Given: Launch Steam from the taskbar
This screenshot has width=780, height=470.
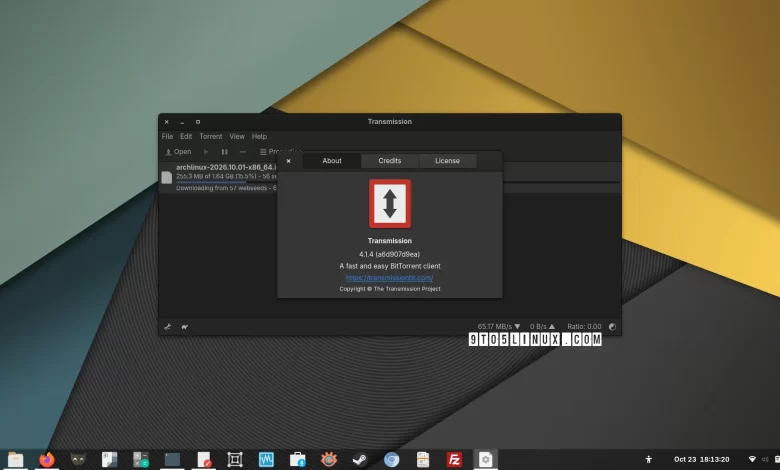Looking at the screenshot, I should tap(360, 459).
